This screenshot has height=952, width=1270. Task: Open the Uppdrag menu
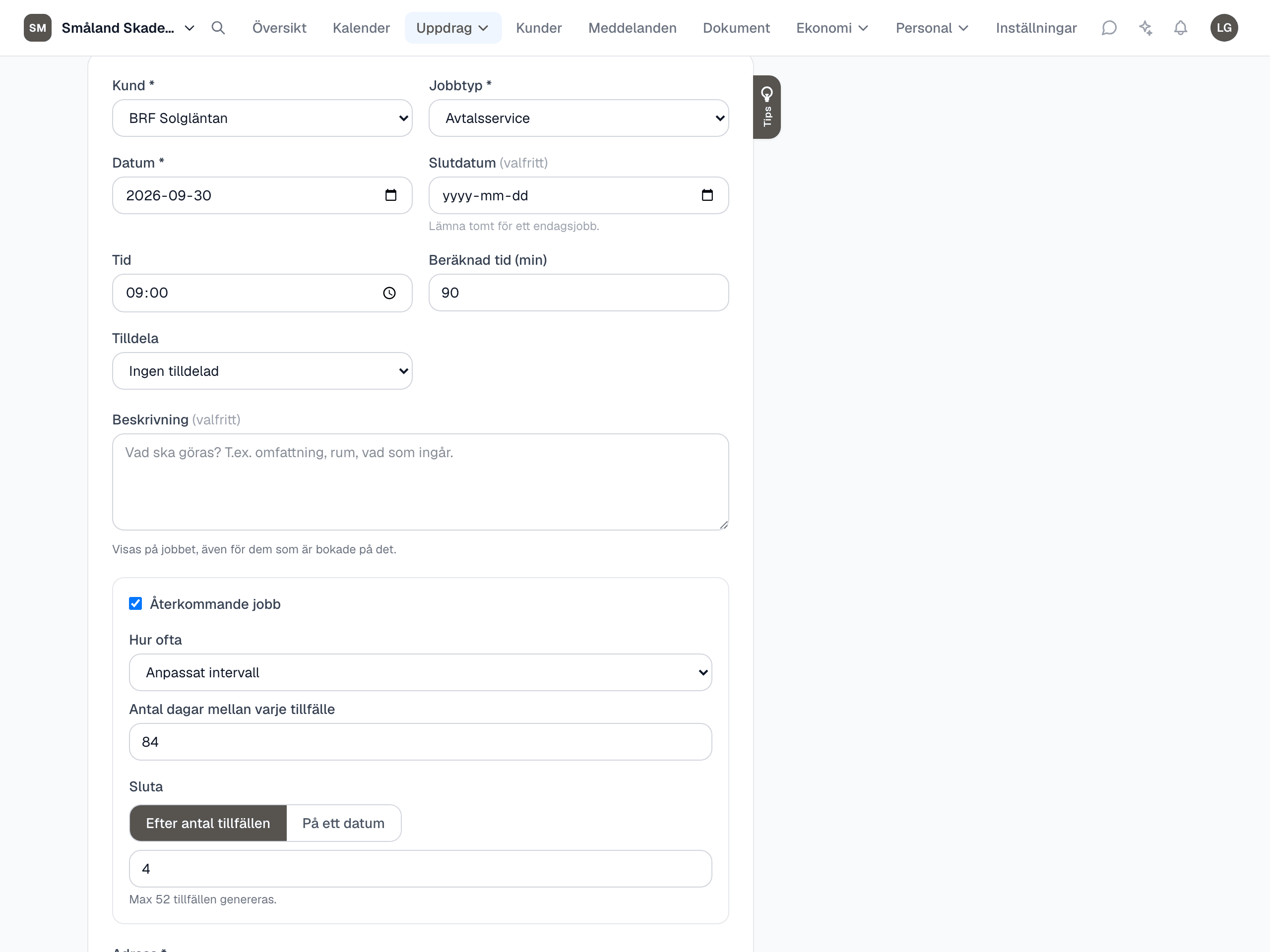coord(452,28)
